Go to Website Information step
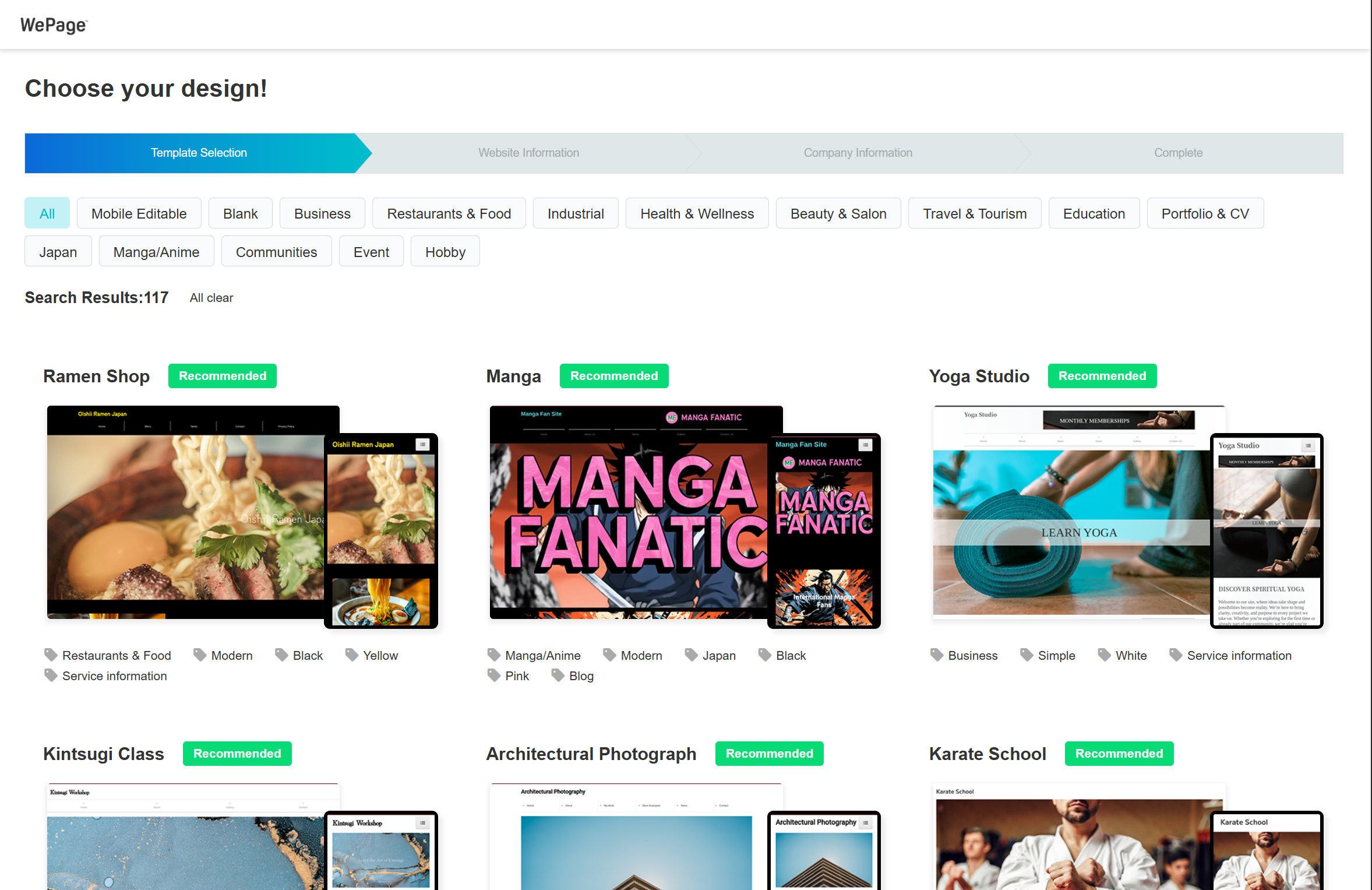The height and width of the screenshot is (890, 1372). (528, 153)
